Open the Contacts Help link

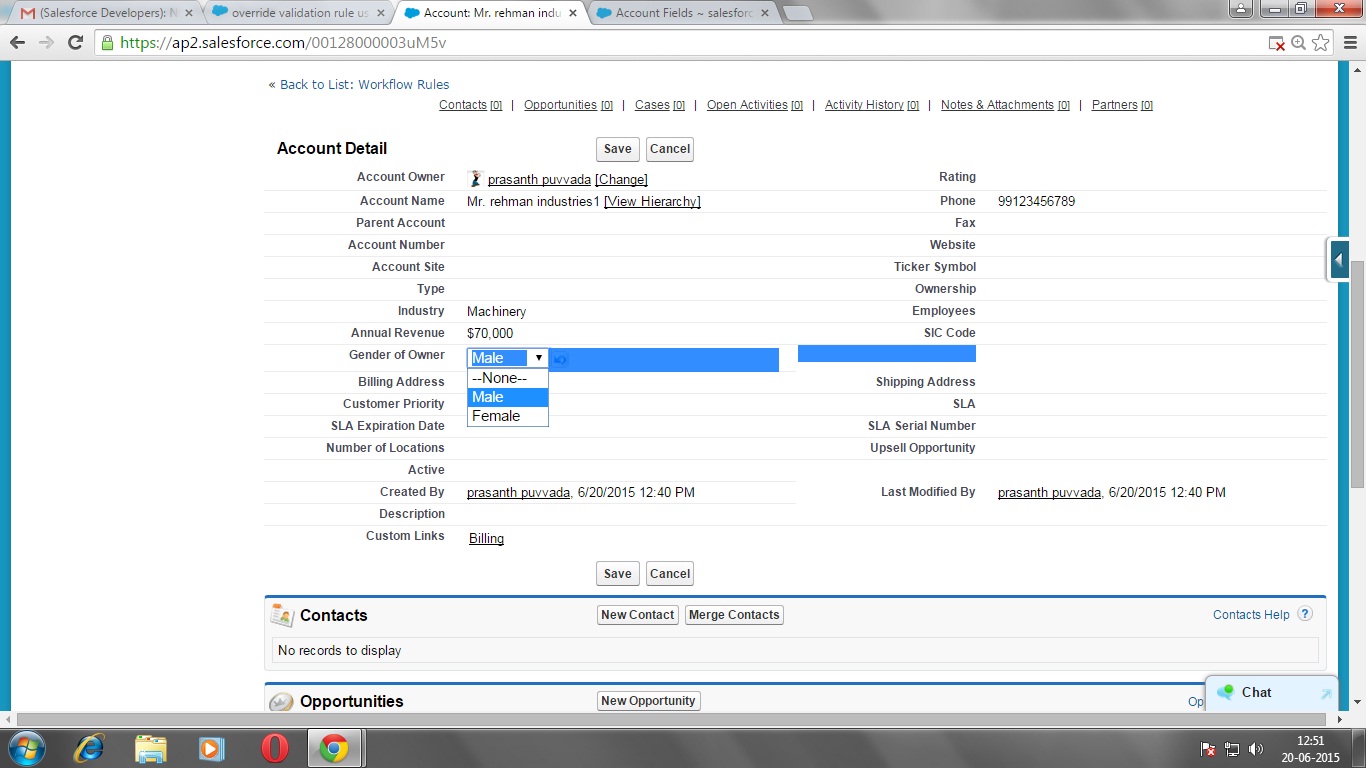1251,615
